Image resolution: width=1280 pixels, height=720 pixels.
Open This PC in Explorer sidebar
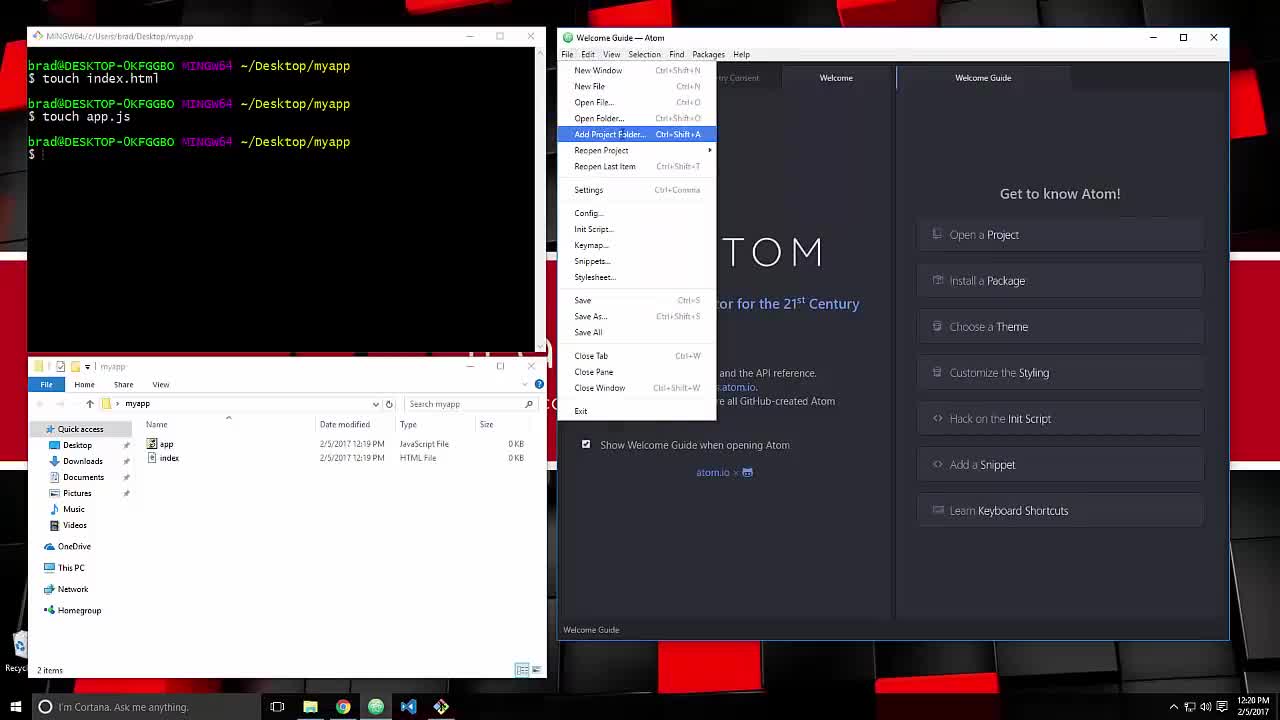pyautogui.click(x=71, y=568)
